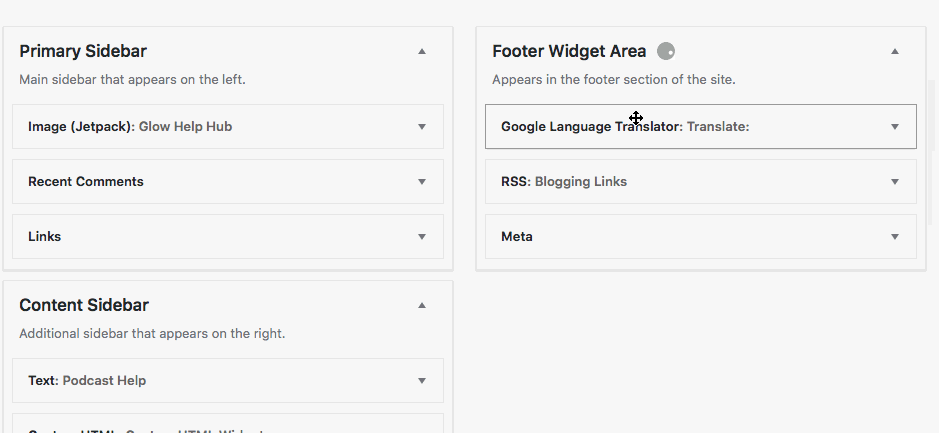Select the Meta widget title
939x433 pixels.
(x=517, y=237)
